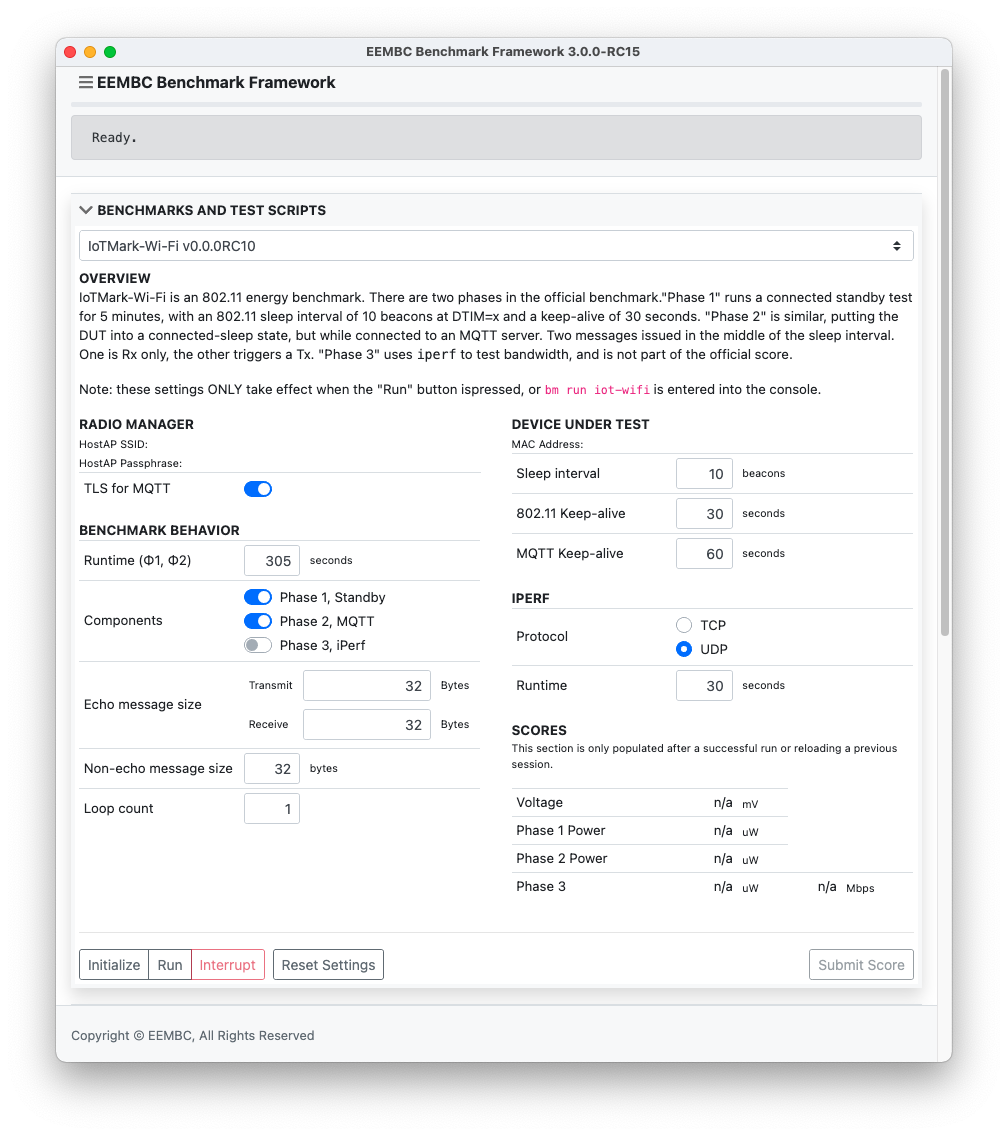Click the EEMBC Benchmark Framework header title
Image resolution: width=1008 pixels, height=1136 pixels.
click(216, 83)
